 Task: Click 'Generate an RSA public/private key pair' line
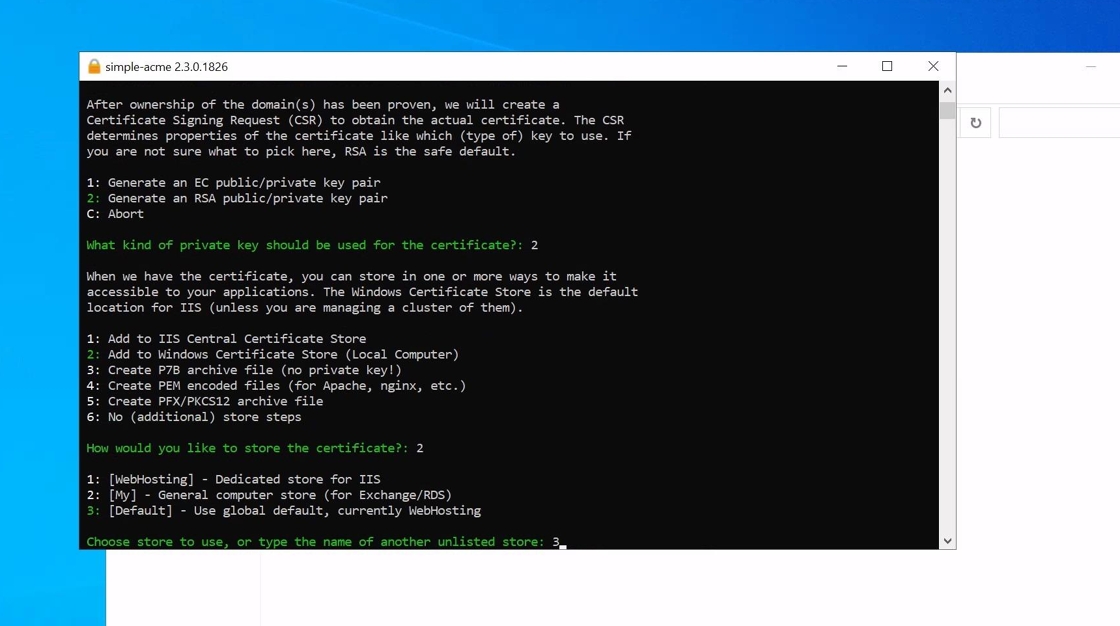click(x=237, y=198)
